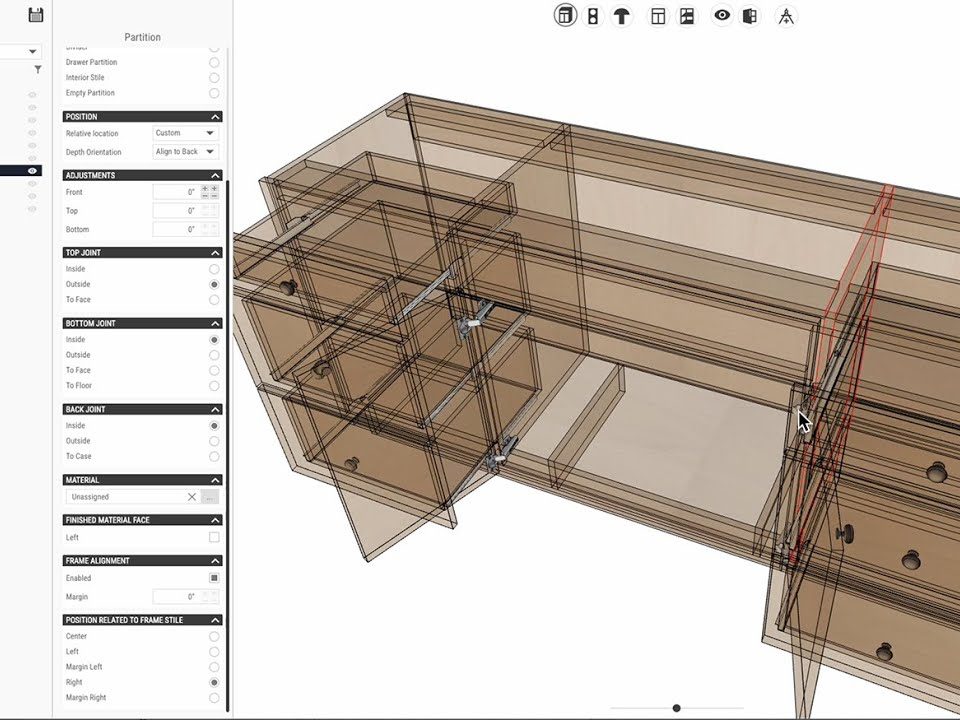Viewport: 960px width, 720px height.
Task: Click the Front adjustment input field
Action: click(175, 192)
